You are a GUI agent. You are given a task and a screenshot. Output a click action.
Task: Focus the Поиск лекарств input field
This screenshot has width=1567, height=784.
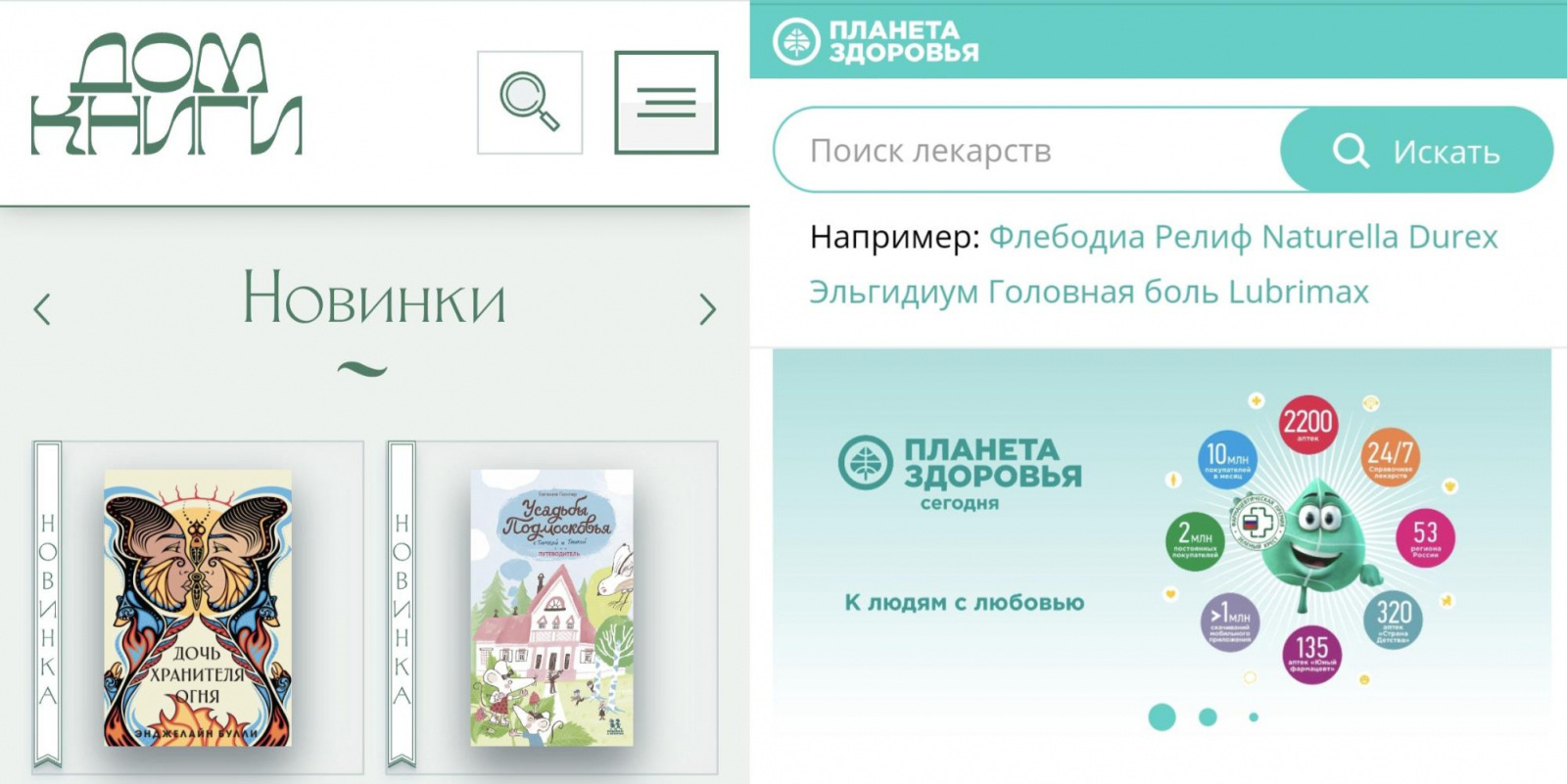(1028, 150)
